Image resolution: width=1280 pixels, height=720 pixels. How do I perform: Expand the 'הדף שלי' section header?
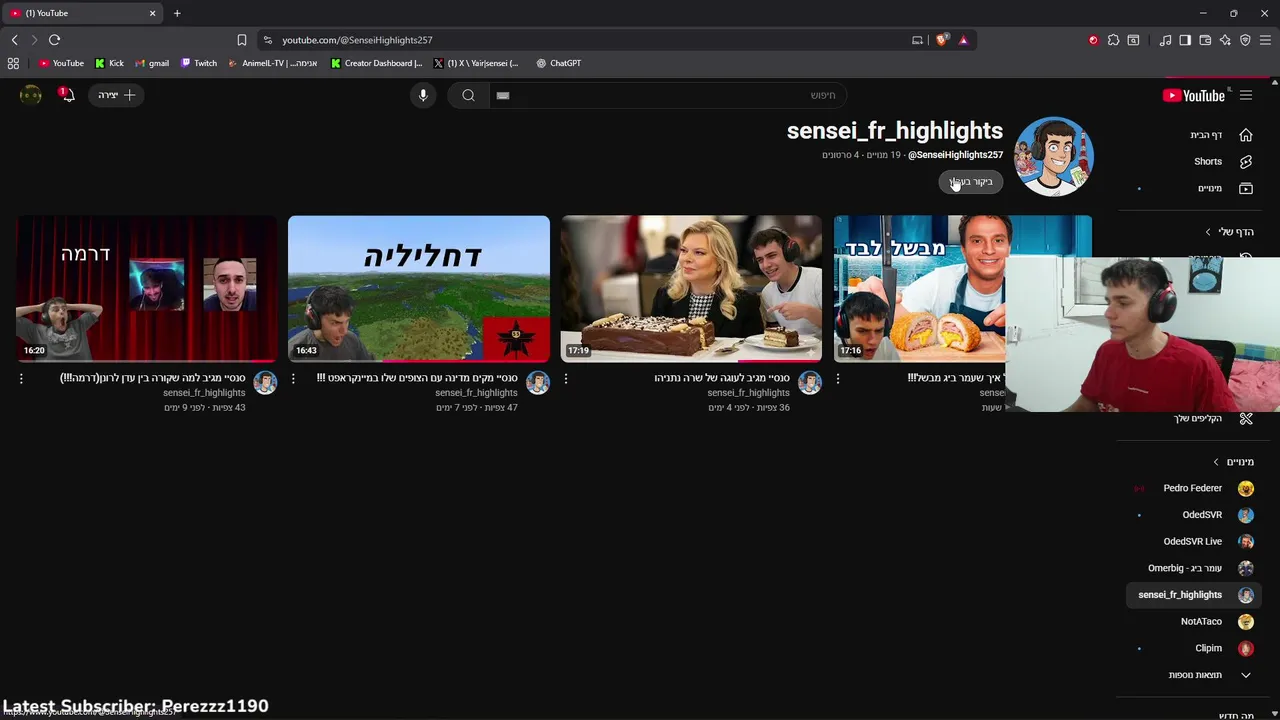(1230, 232)
